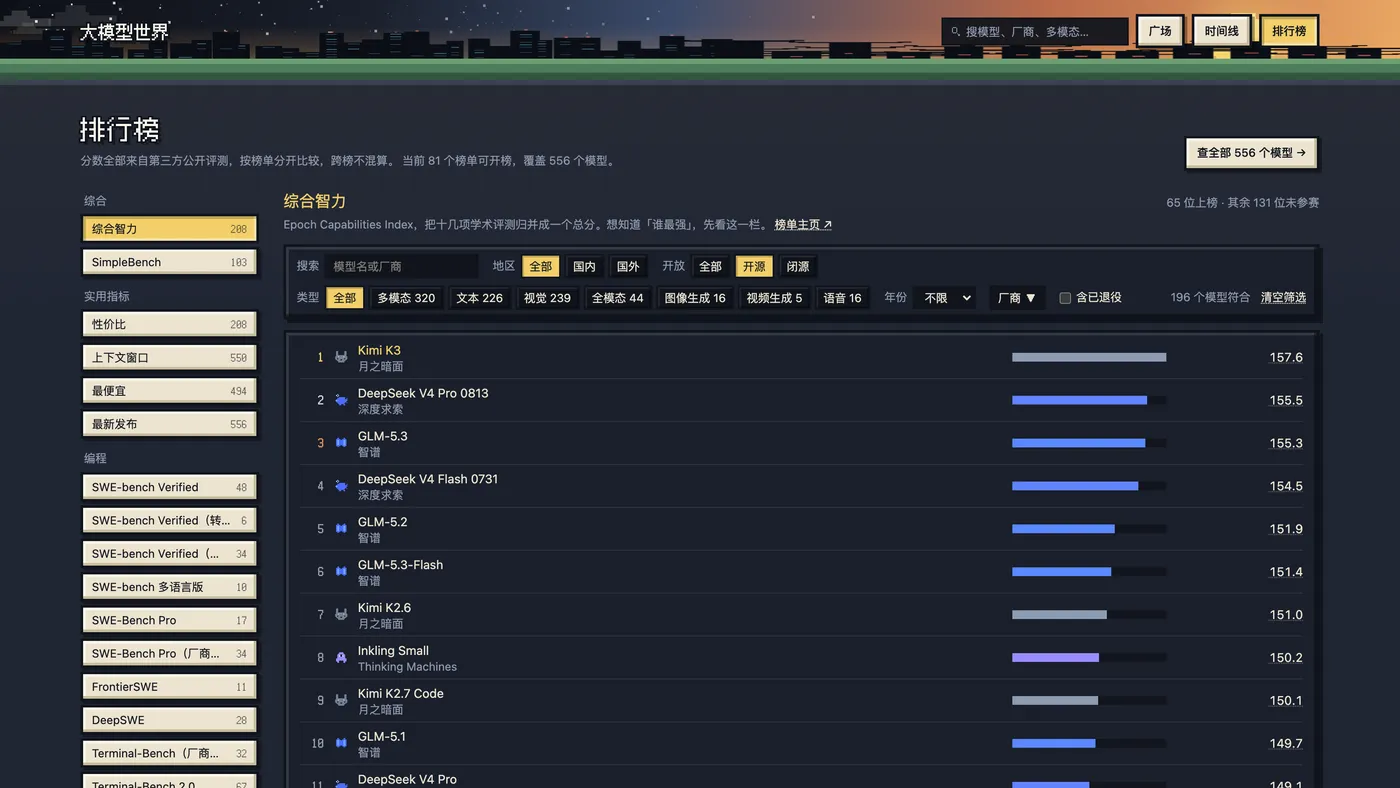Click the 196 个模型符合 count text
Image resolution: width=1400 pixels, height=788 pixels.
(x=1210, y=298)
